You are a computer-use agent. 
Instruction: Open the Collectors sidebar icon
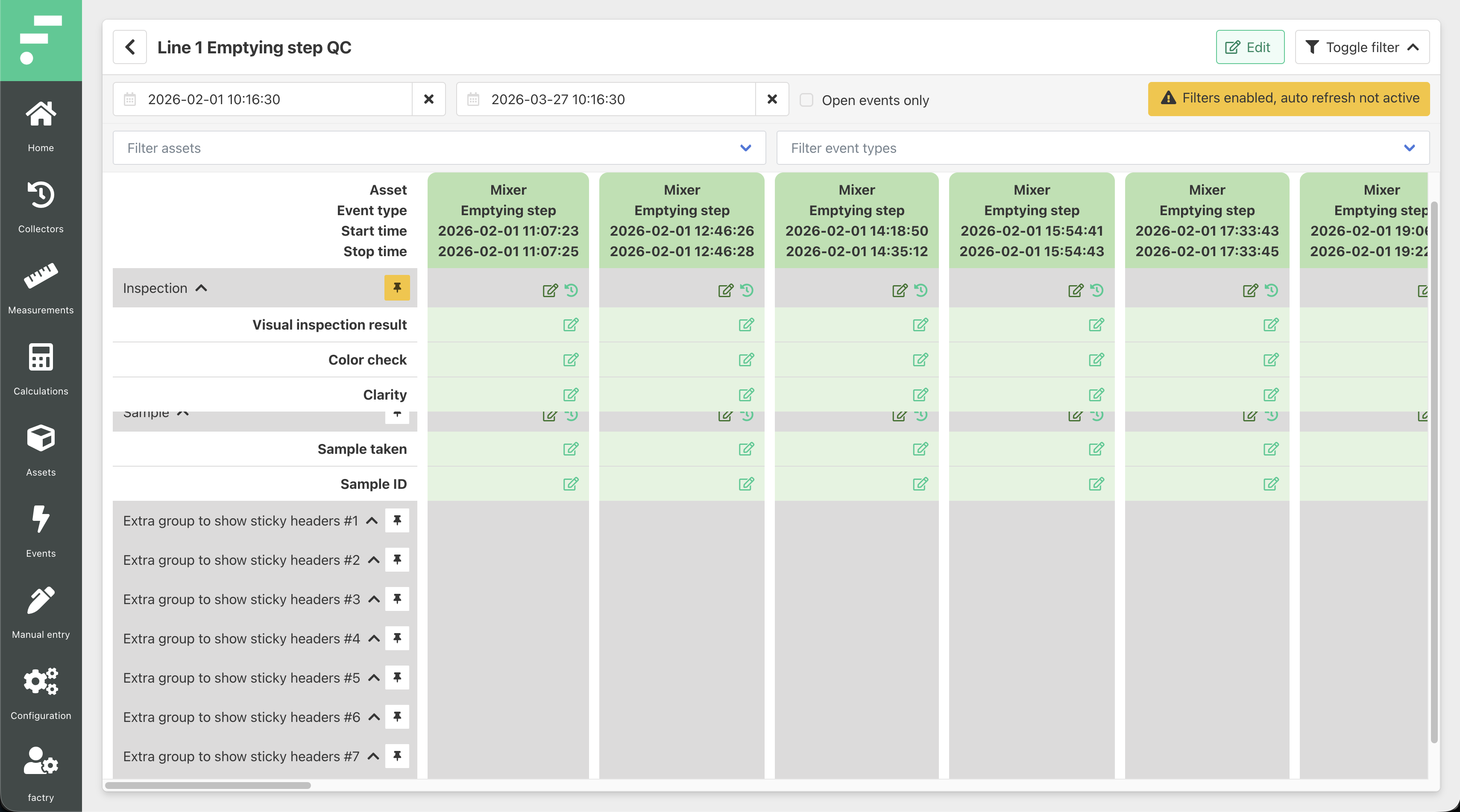coord(41,195)
